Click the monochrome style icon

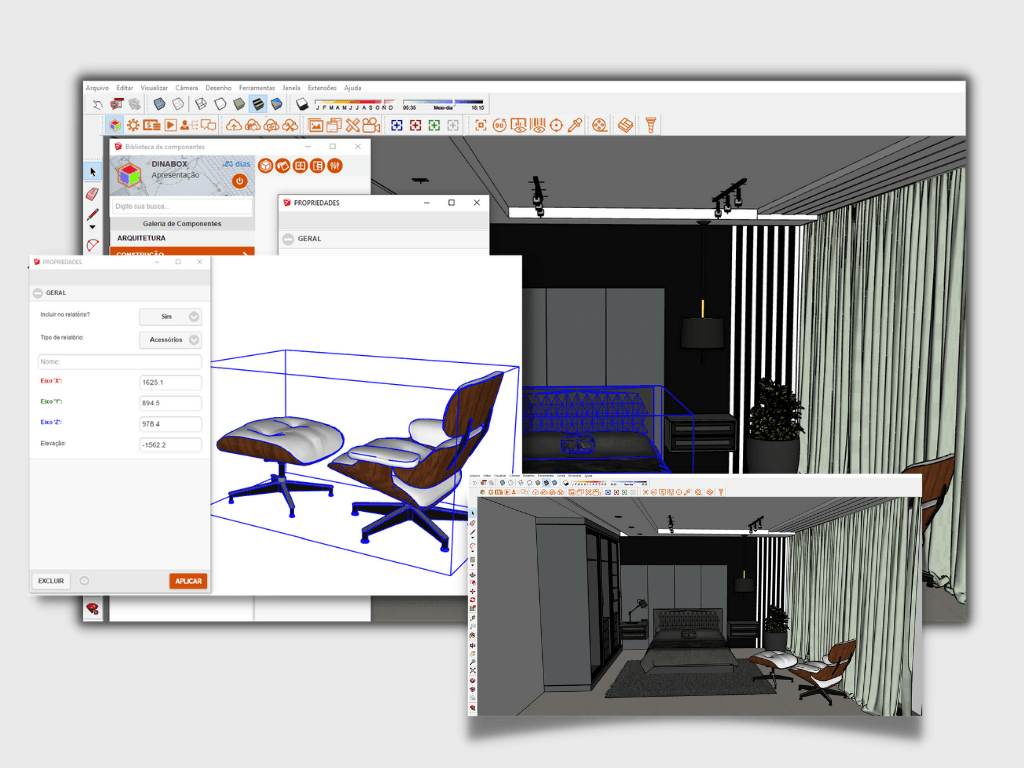coord(276,104)
